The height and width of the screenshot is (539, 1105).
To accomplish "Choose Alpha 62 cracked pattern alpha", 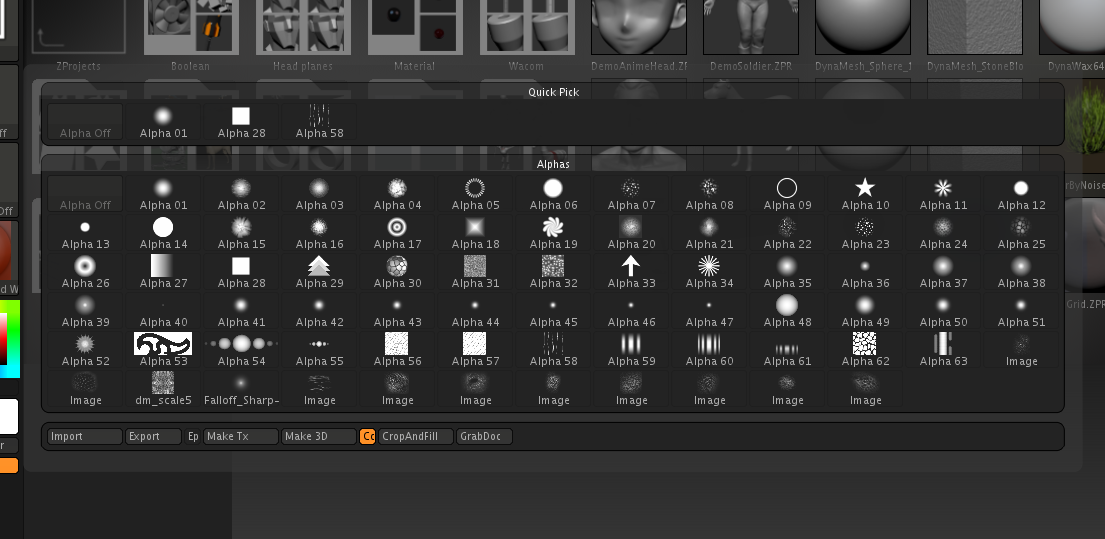I will 865,349.
